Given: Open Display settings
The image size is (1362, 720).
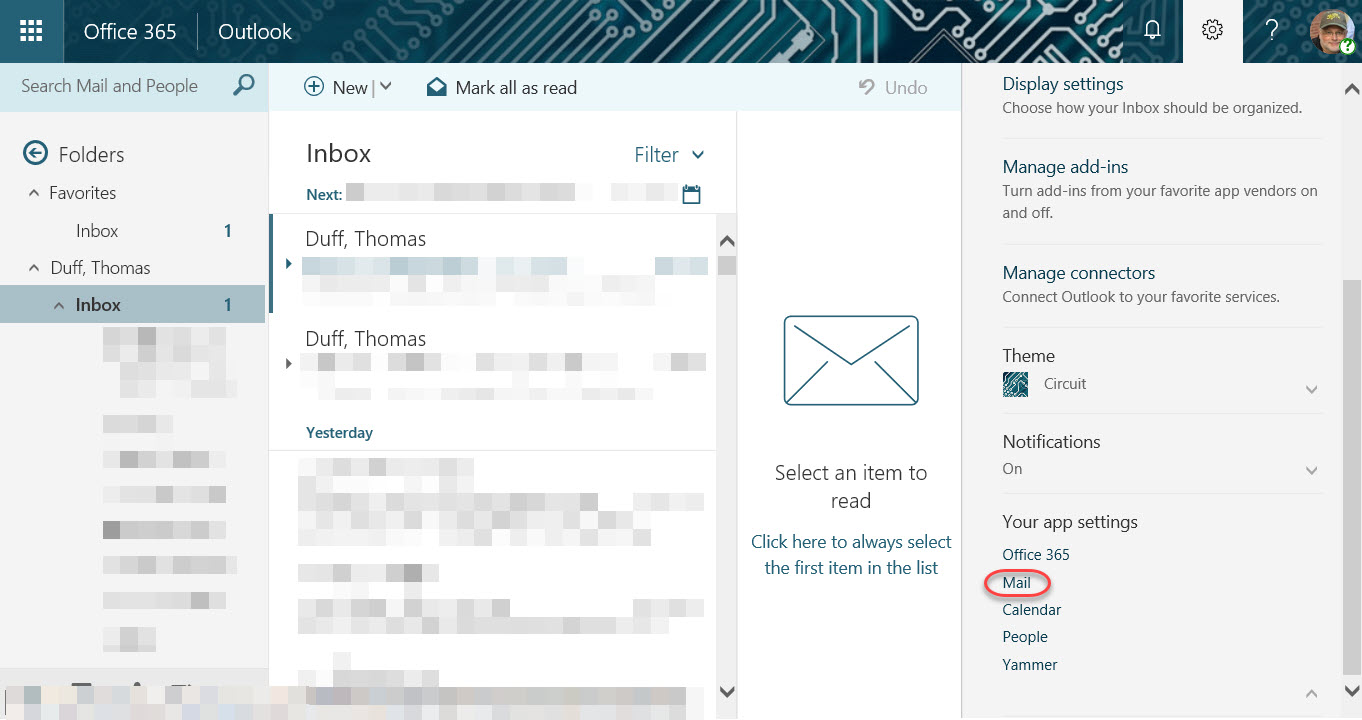Looking at the screenshot, I should (x=1062, y=84).
